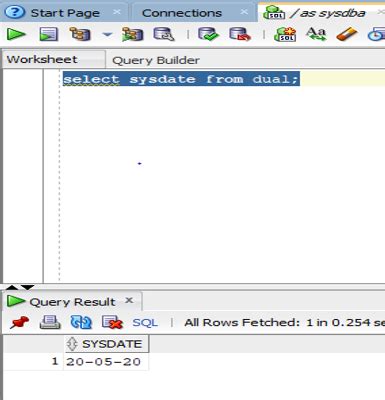Close the Start Page tab
385x400 pixels.
(117, 12)
